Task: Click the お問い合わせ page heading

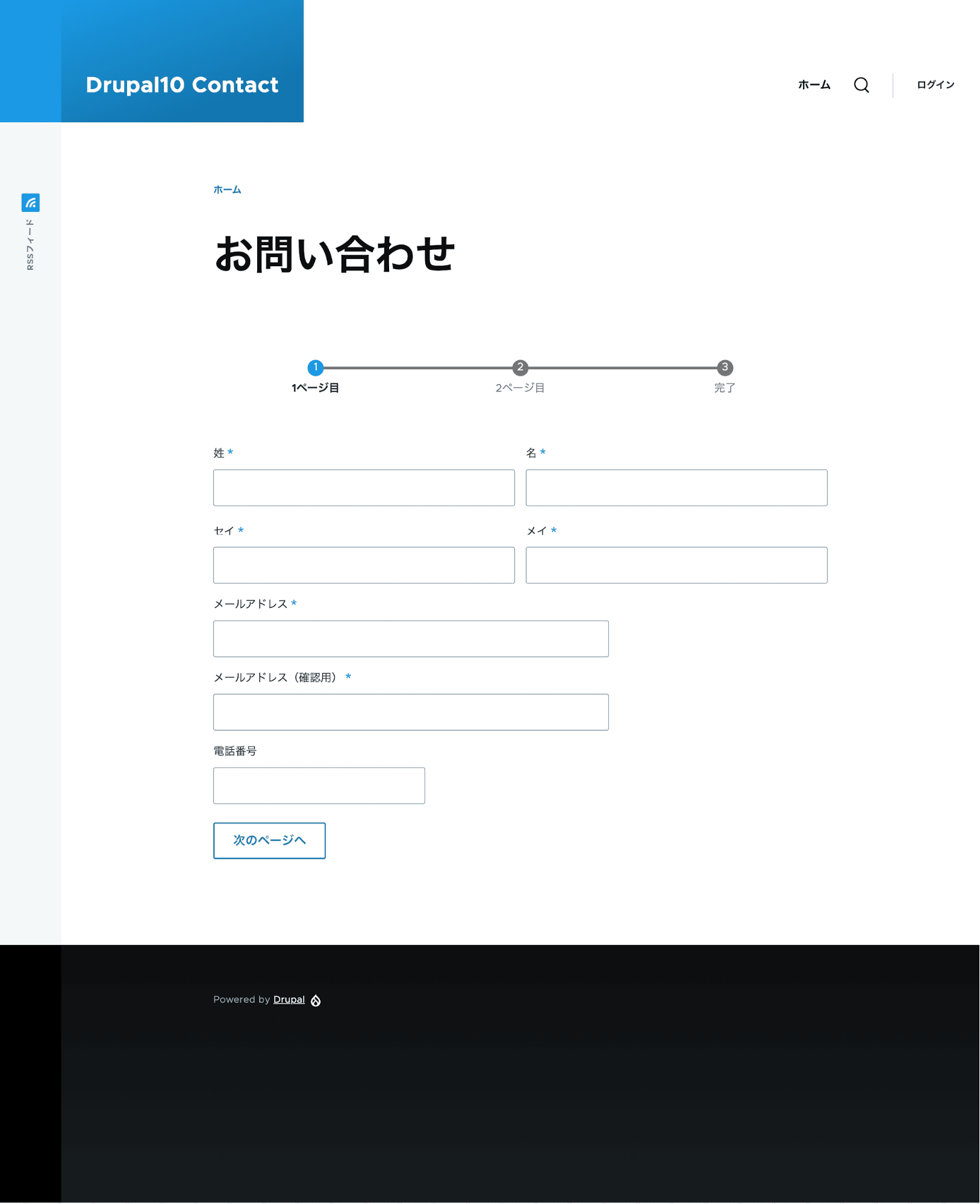Action: pyautogui.click(x=334, y=254)
